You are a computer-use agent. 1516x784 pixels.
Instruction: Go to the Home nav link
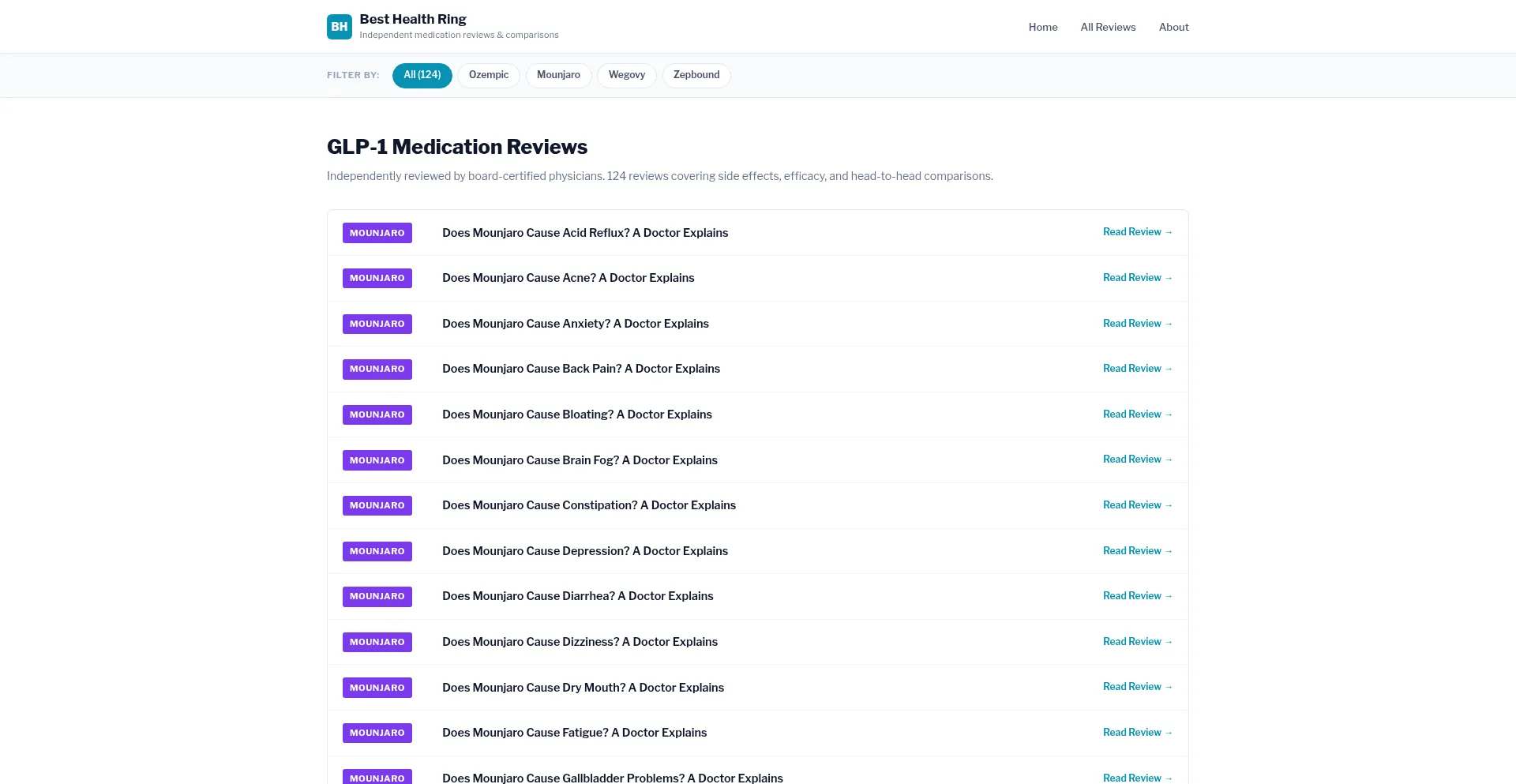tap(1043, 27)
